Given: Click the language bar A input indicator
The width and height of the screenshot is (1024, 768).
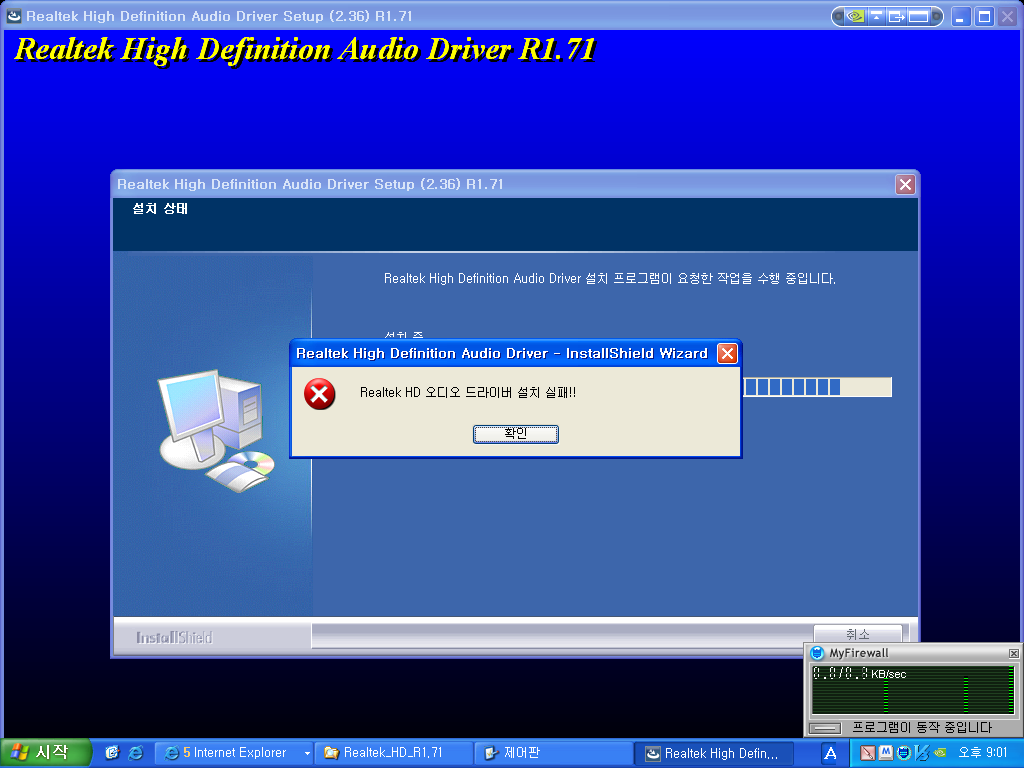Looking at the screenshot, I should coord(830,753).
